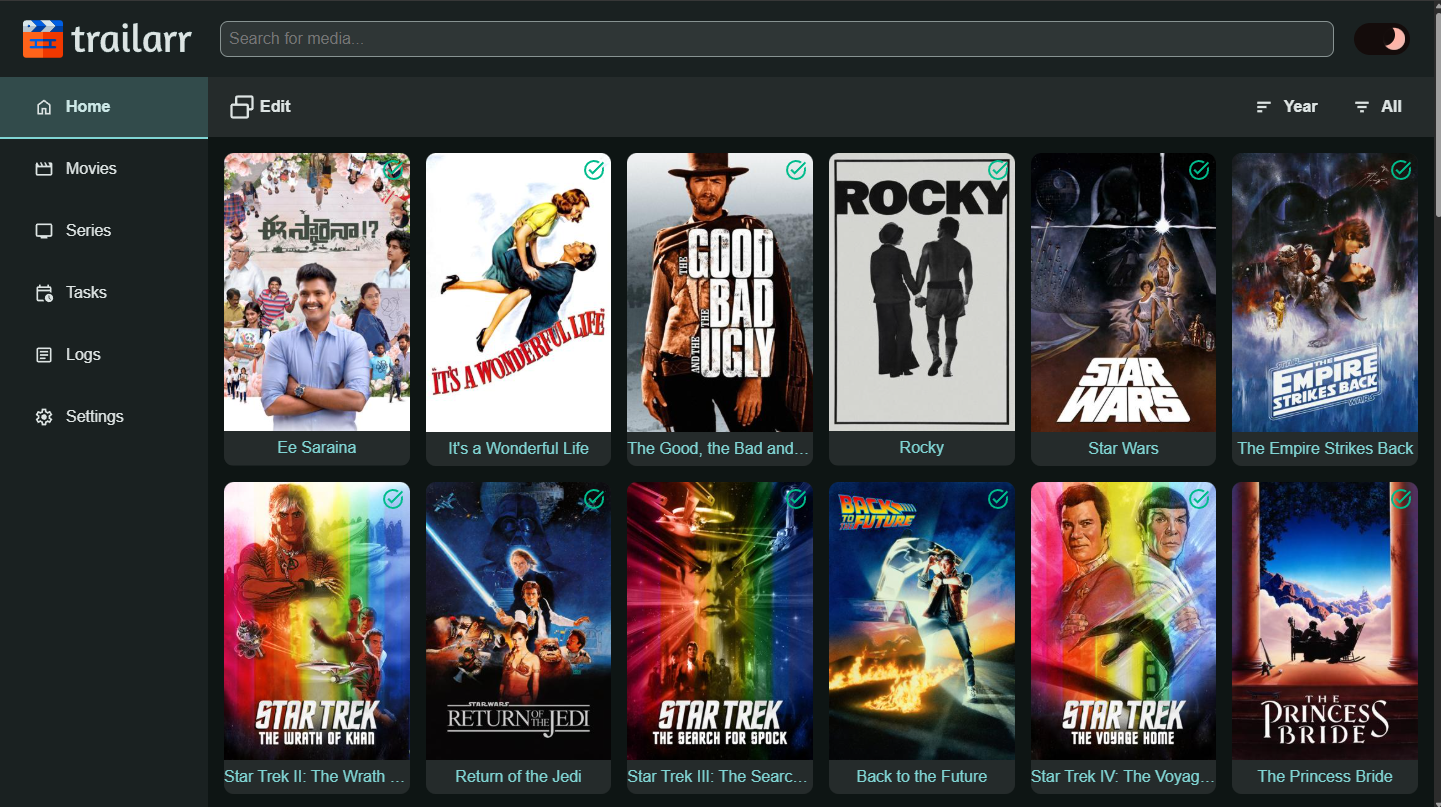1441x807 pixels.
Task: Click the 'The Good, the Bad and…' title
Action: [720, 448]
